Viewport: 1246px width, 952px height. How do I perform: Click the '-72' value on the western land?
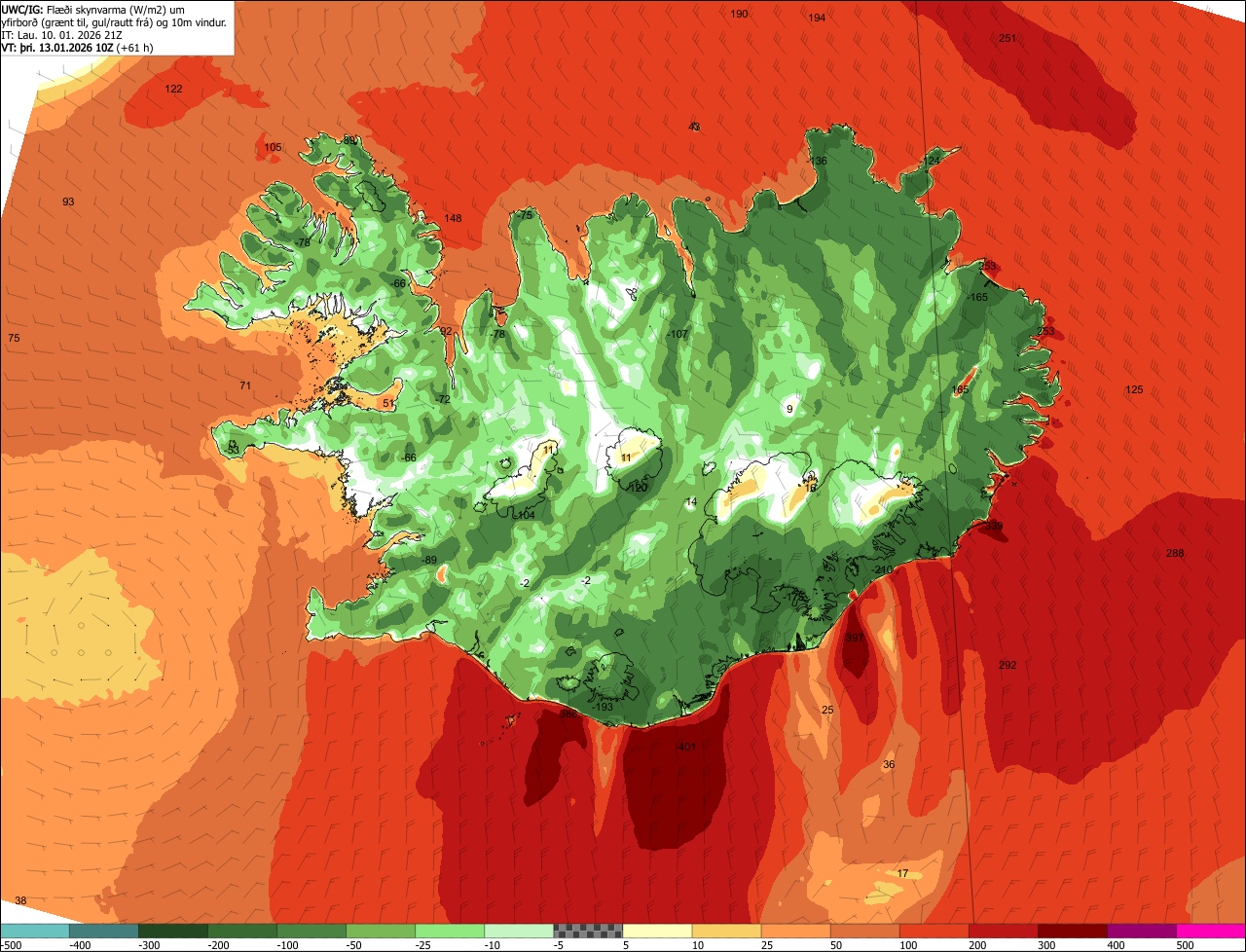442,399
